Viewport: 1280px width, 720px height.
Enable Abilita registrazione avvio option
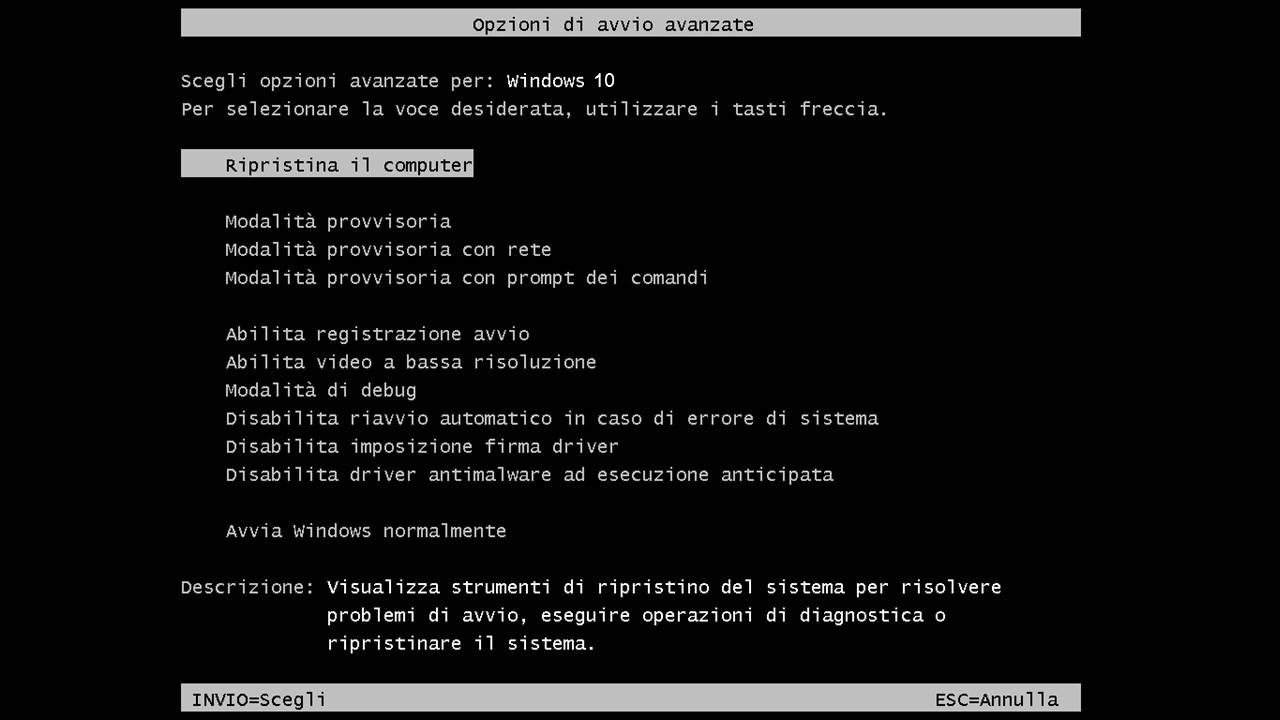[x=377, y=334]
